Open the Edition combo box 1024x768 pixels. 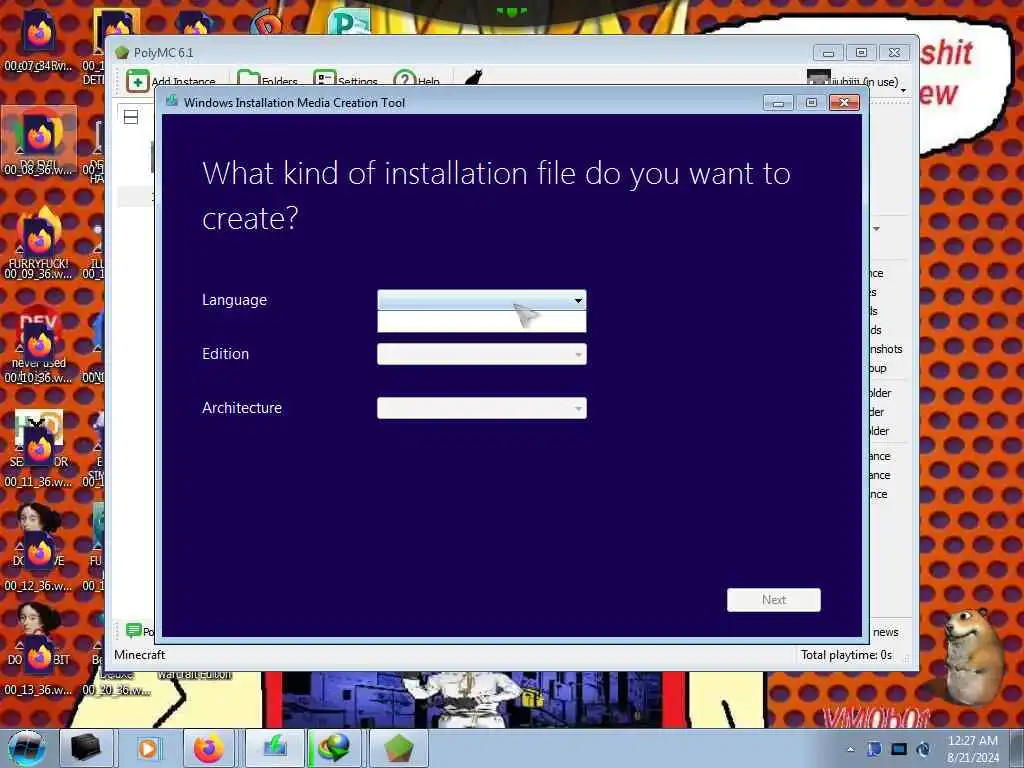[x=482, y=354]
